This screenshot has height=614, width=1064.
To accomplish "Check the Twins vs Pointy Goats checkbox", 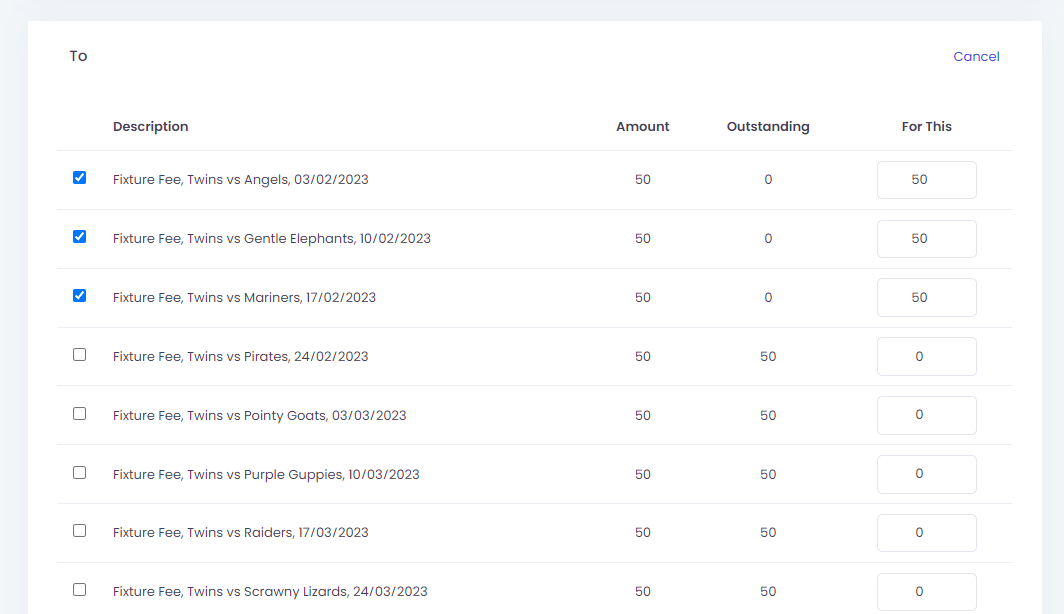I will point(79,414).
